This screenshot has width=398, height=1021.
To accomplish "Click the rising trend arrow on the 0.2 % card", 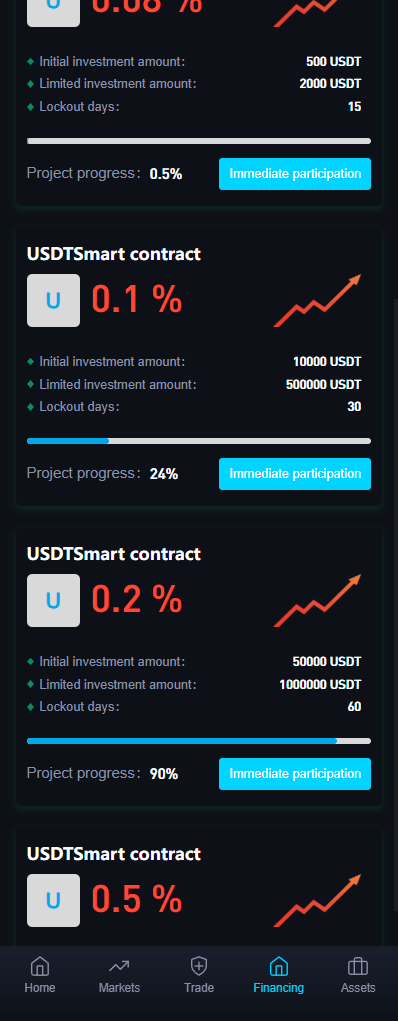I will (x=317, y=600).
